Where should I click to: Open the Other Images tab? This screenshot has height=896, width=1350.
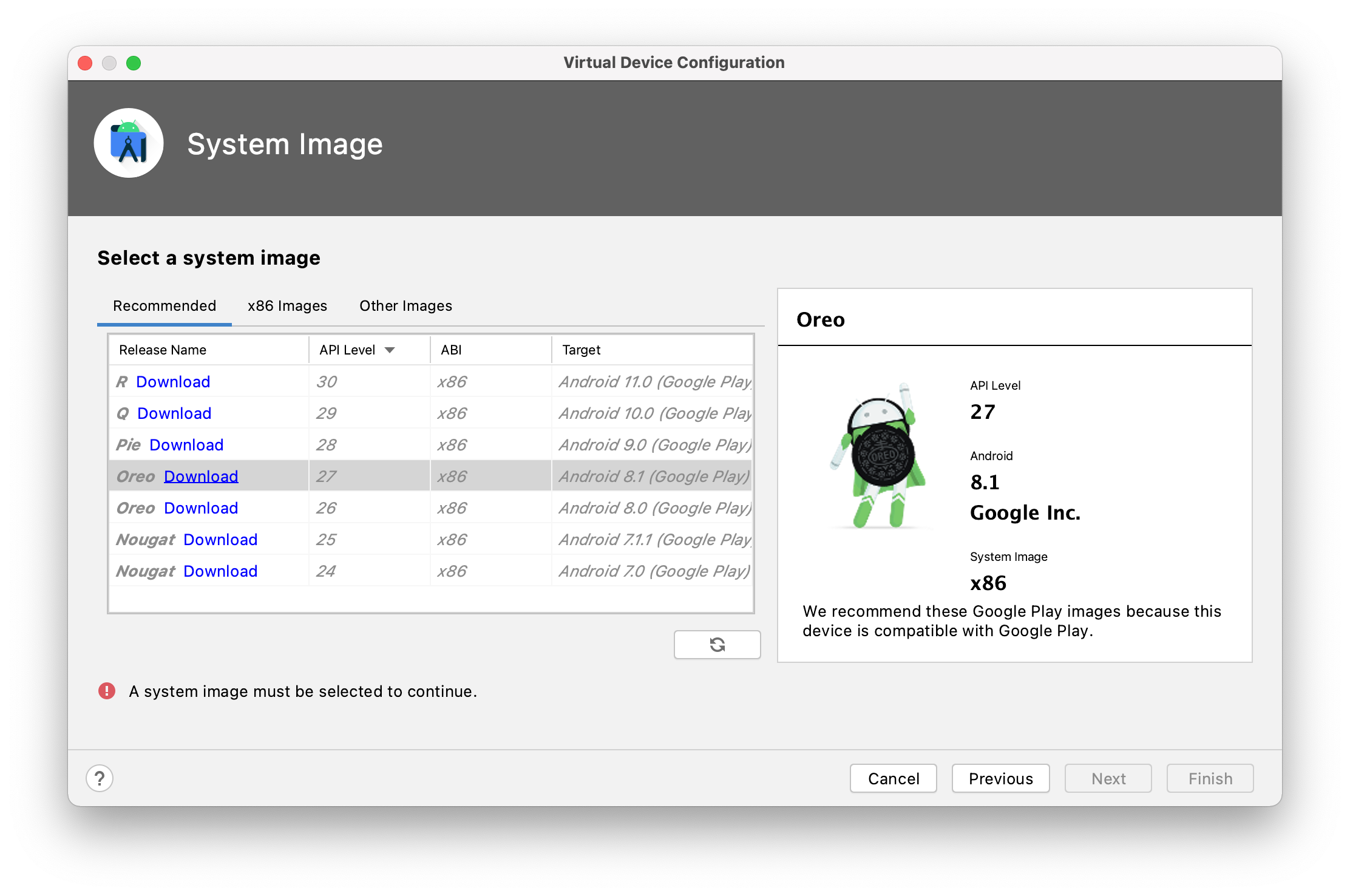405,306
